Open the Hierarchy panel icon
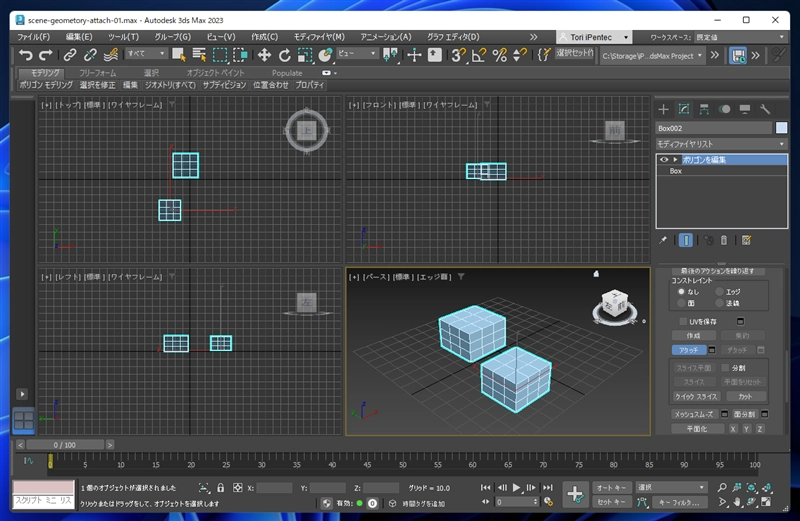This screenshot has height=521, width=800. pos(704,109)
